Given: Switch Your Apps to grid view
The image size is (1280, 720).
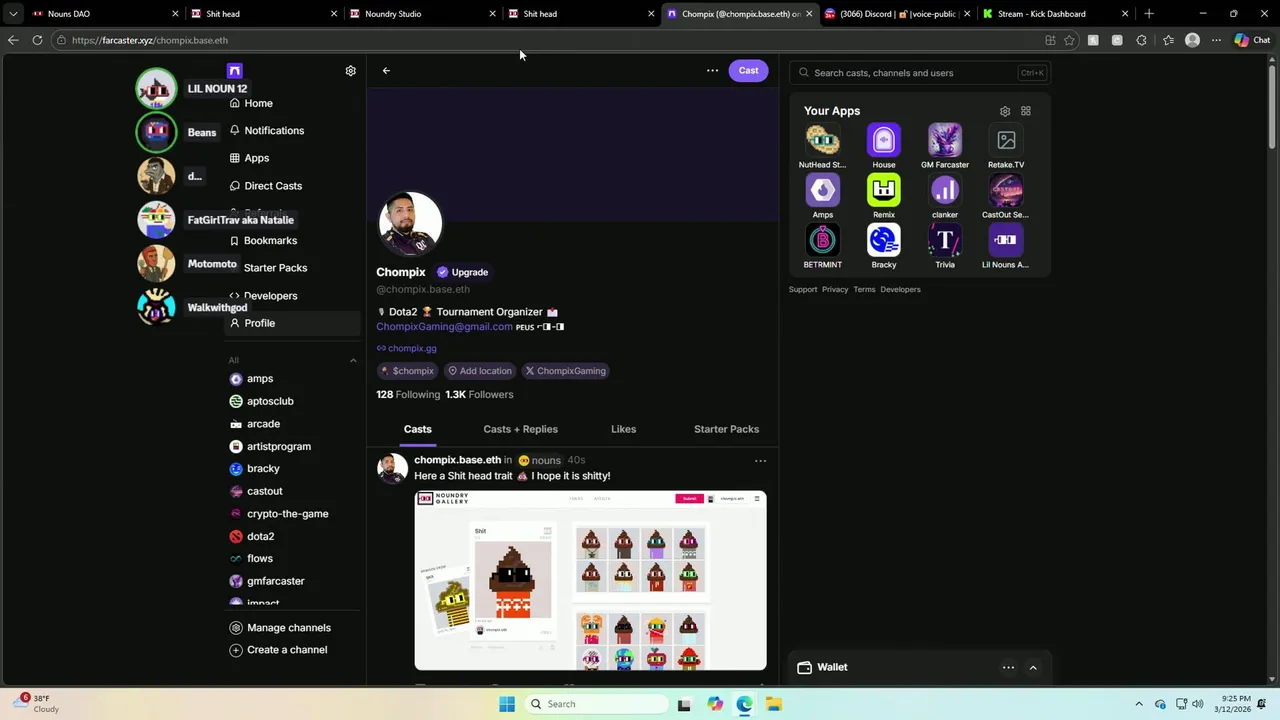Looking at the screenshot, I should (1025, 111).
